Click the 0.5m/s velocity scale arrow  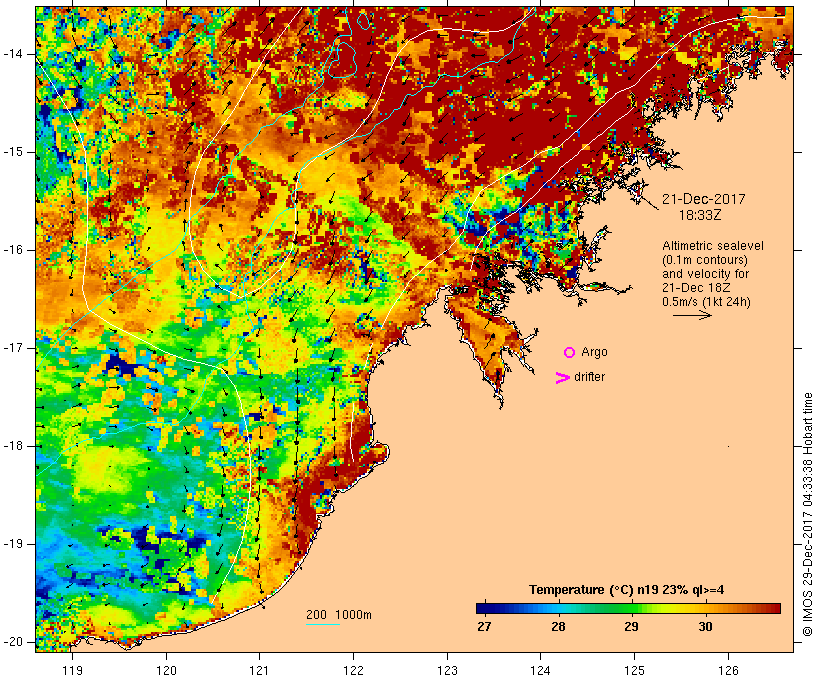click(692, 315)
